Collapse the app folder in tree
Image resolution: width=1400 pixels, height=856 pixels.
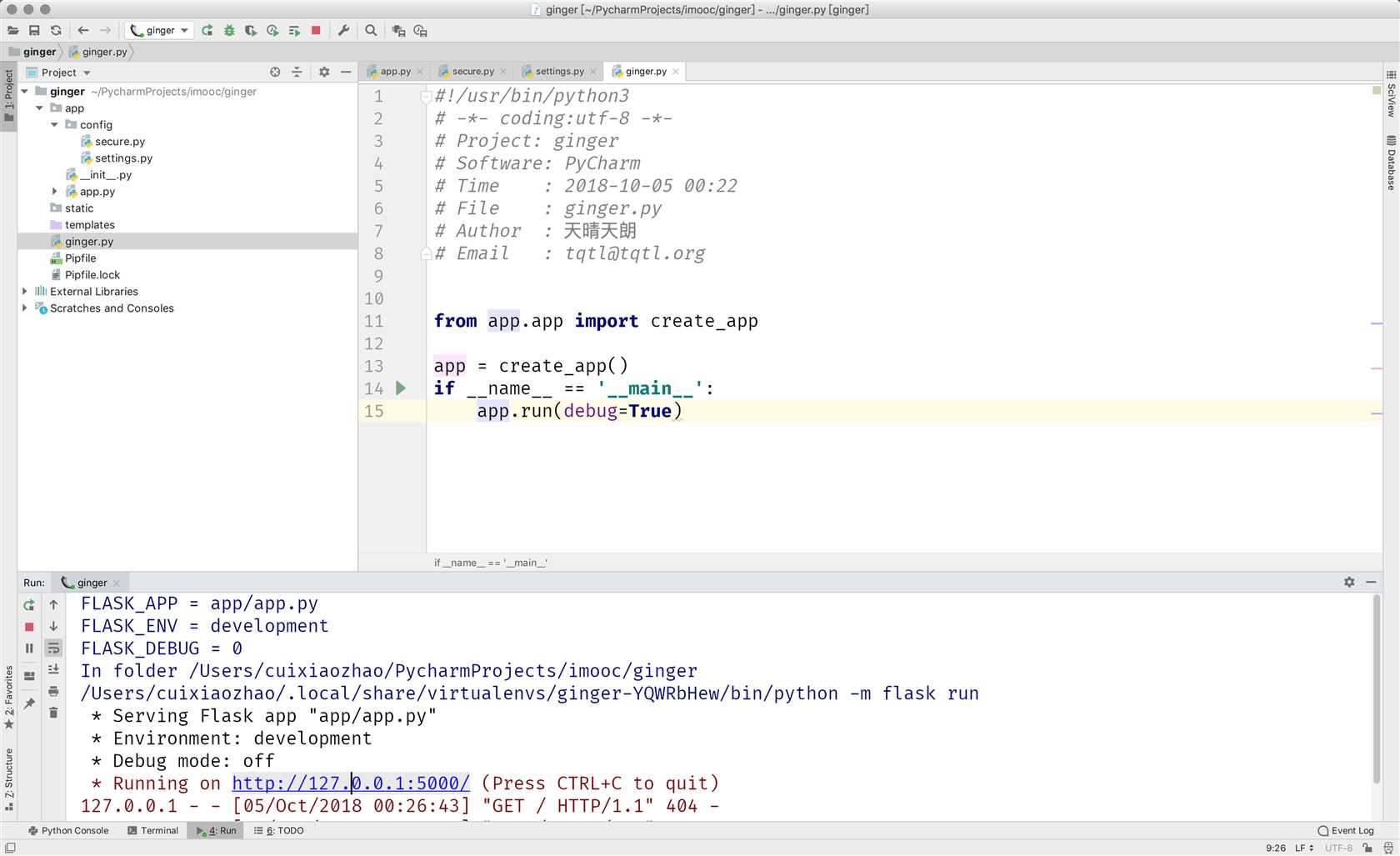(x=40, y=108)
